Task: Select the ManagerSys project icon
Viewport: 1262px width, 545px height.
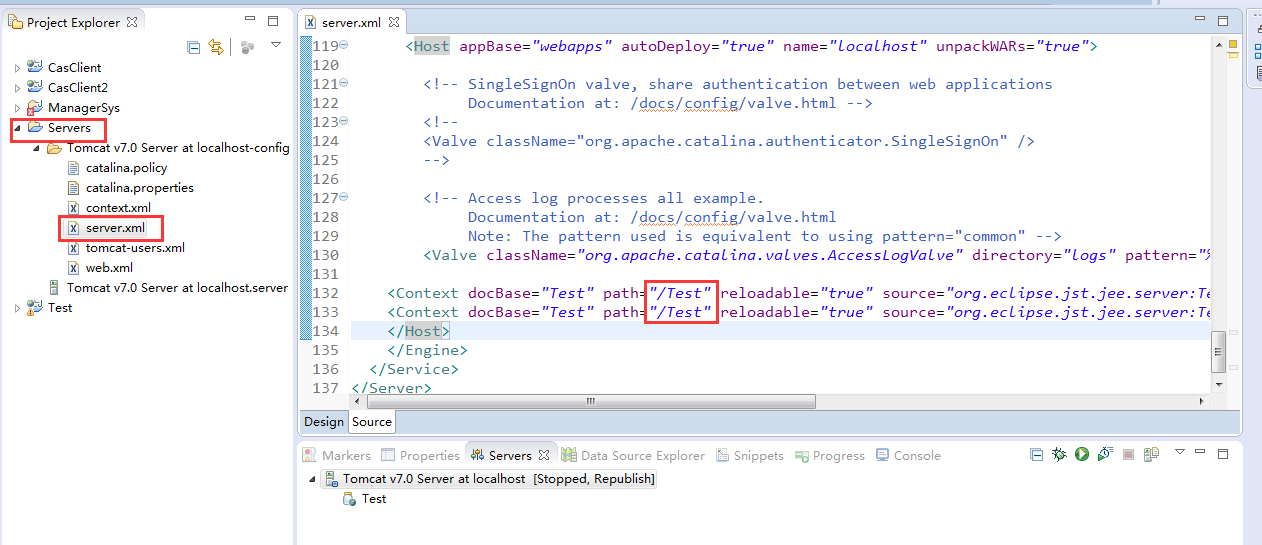Action: pyautogui.click(x=35, y=108)
